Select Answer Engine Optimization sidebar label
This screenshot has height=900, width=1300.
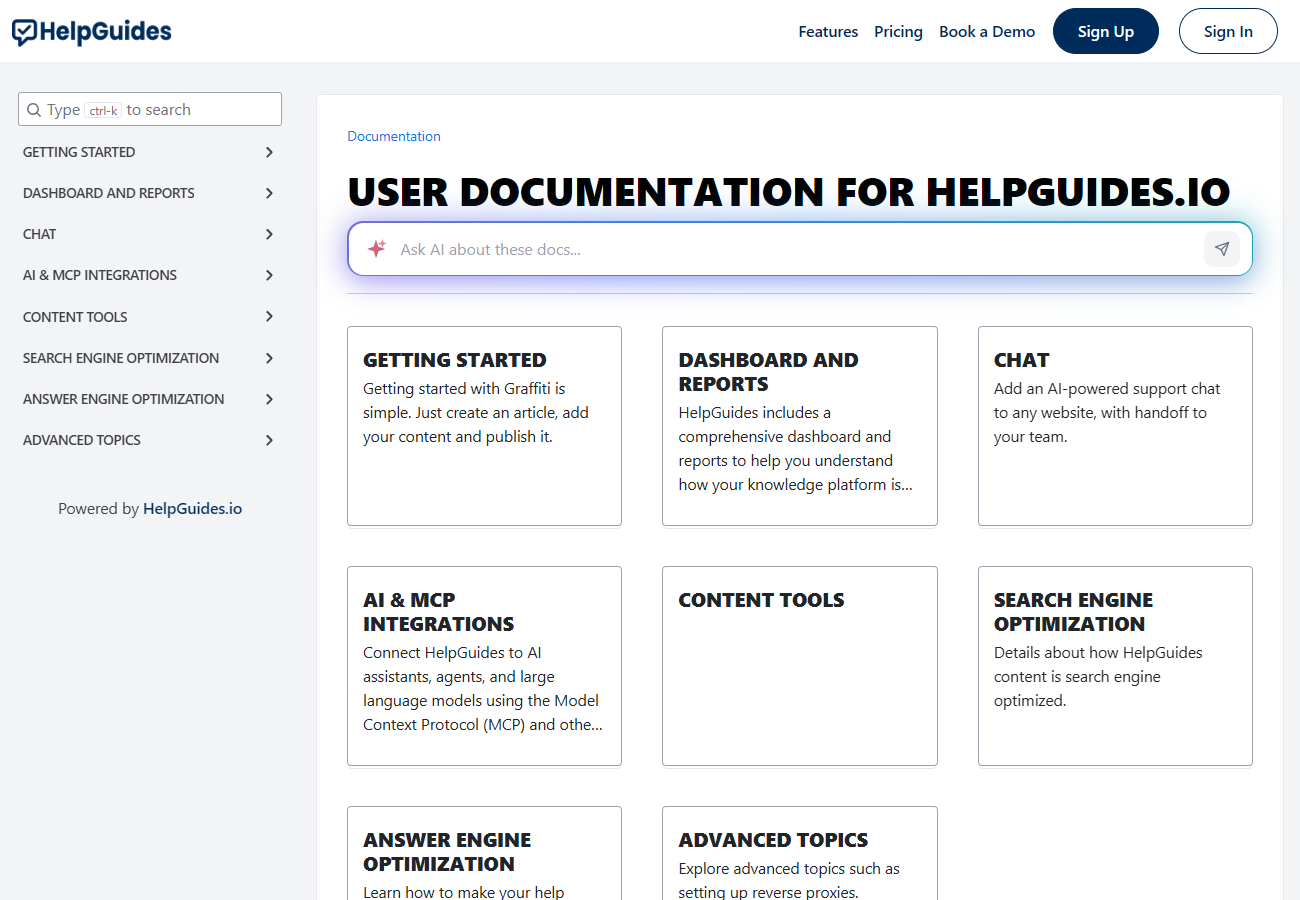click(x=124, y=399)
